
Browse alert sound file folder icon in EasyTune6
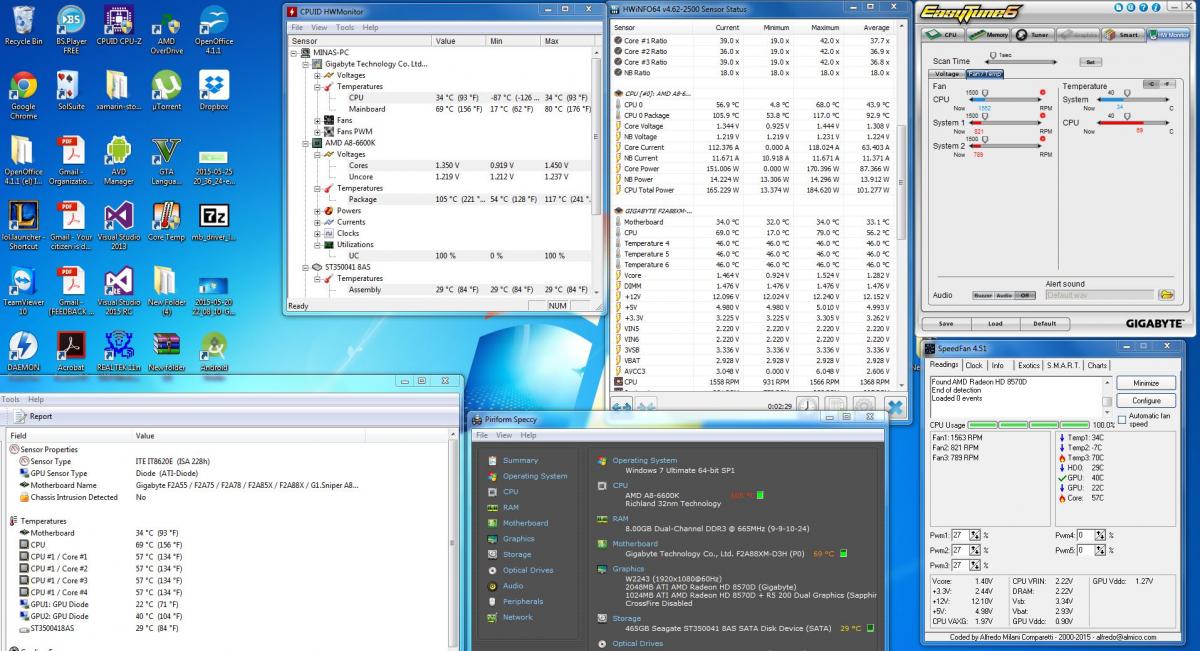[1166, 295]
